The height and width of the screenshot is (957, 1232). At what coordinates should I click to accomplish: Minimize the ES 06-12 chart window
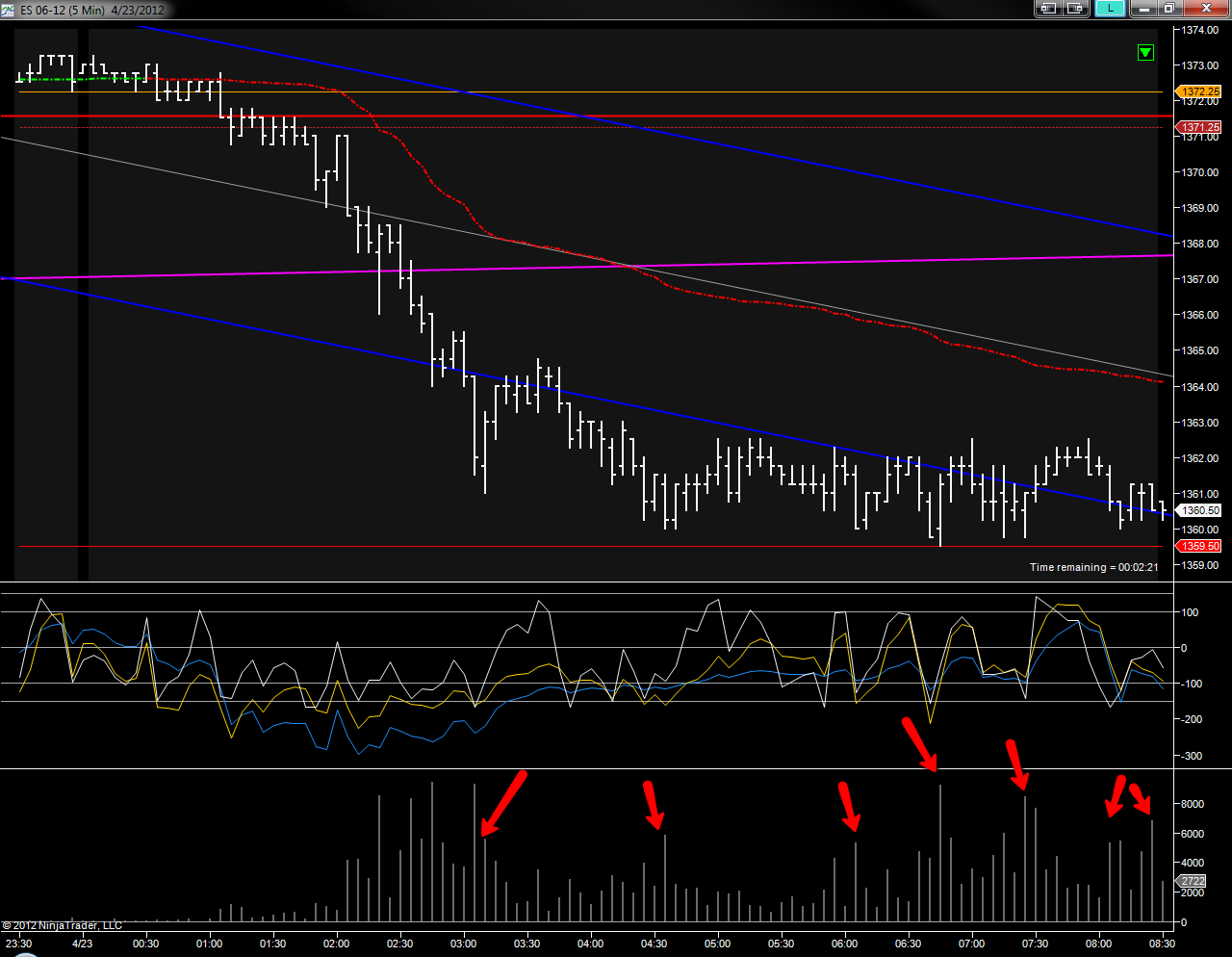click(1143, 9)
